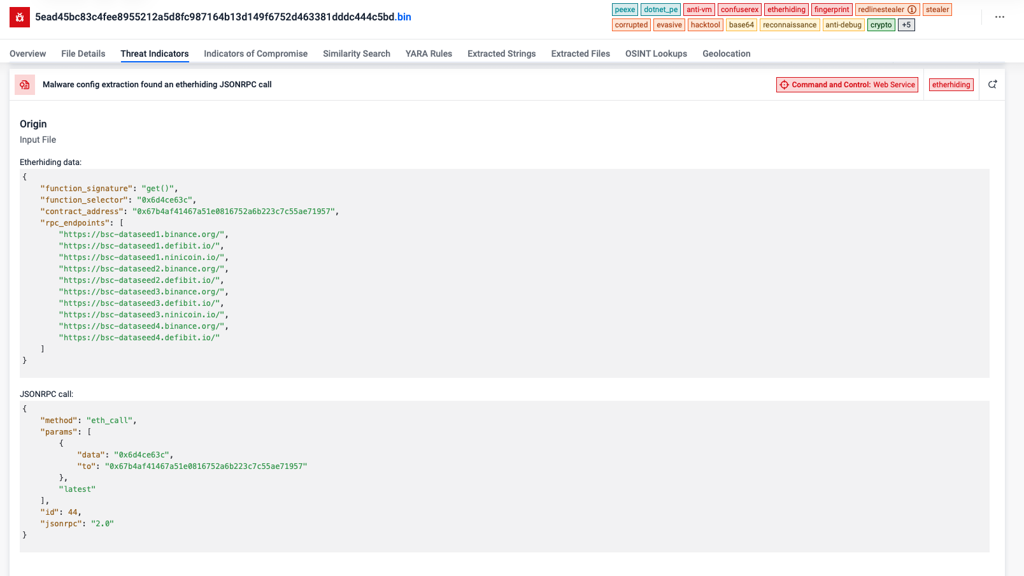Screen dimensions: 1024x576
Task: Click the info icon on redlinestealer tag
Action: pyautogui.click(x=912, y=10)
